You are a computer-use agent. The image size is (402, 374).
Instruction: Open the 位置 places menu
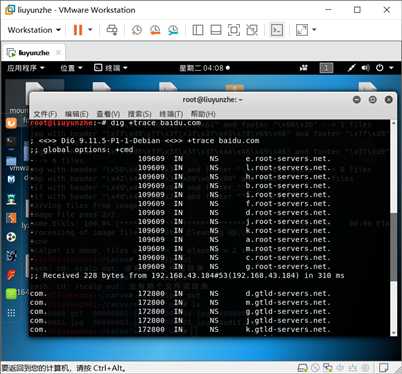coord(71,68)
